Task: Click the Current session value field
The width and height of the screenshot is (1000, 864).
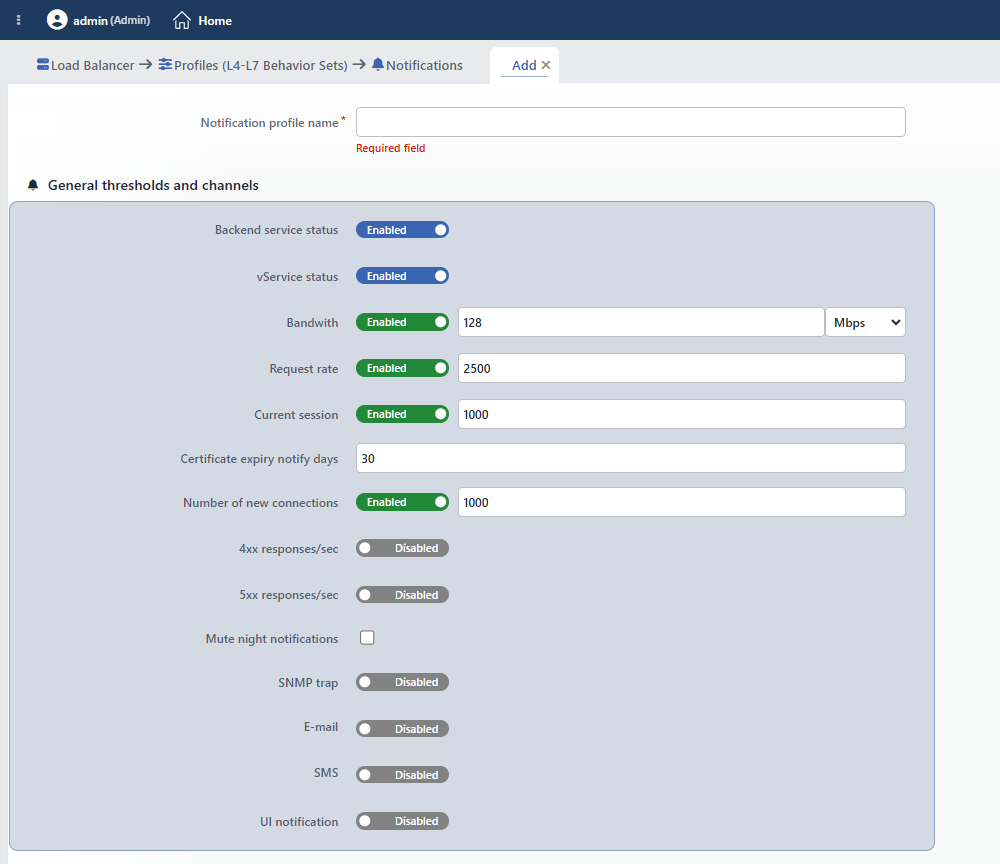Action: 682,414
